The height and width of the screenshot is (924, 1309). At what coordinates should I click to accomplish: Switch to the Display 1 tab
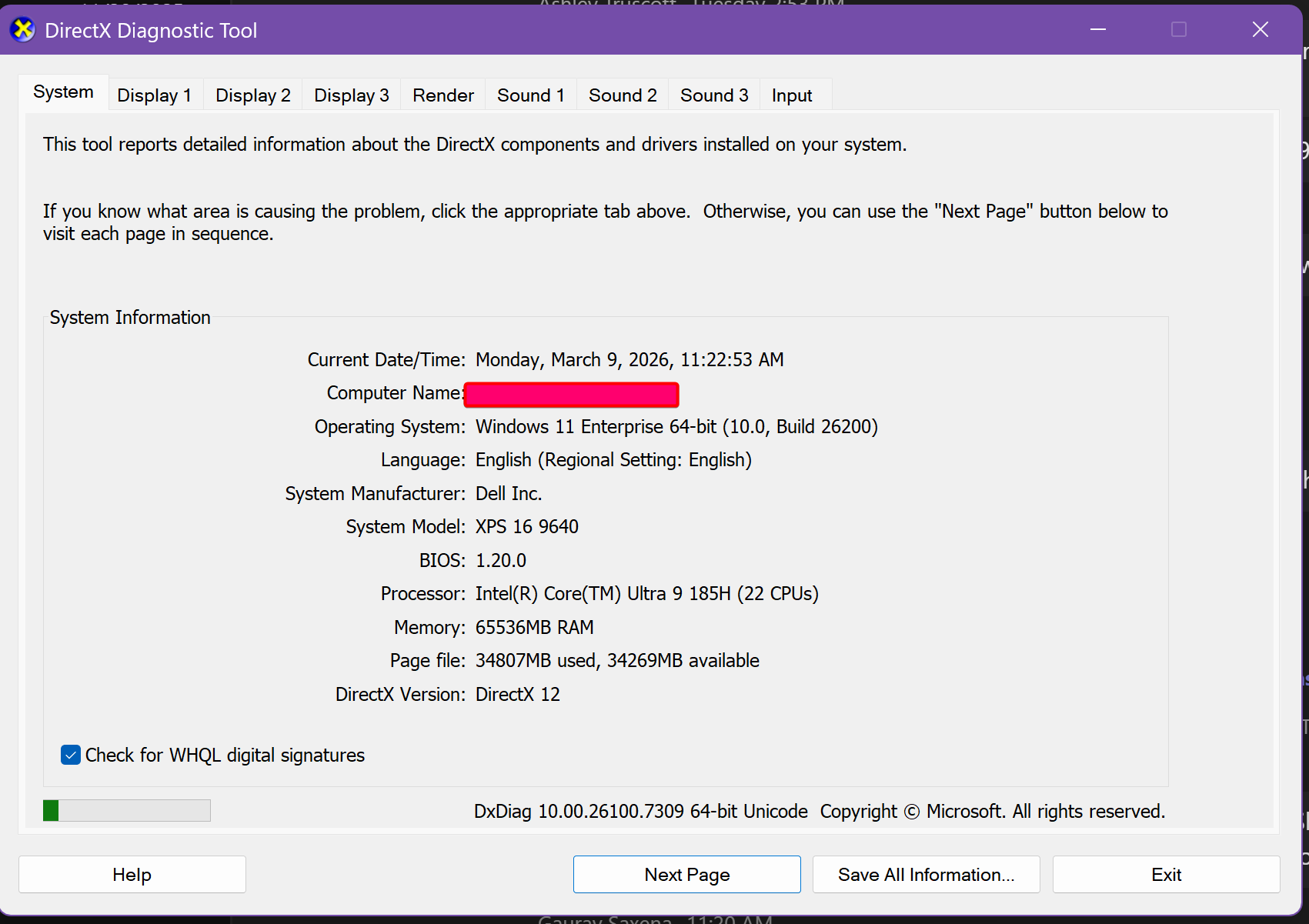[154, 95]
